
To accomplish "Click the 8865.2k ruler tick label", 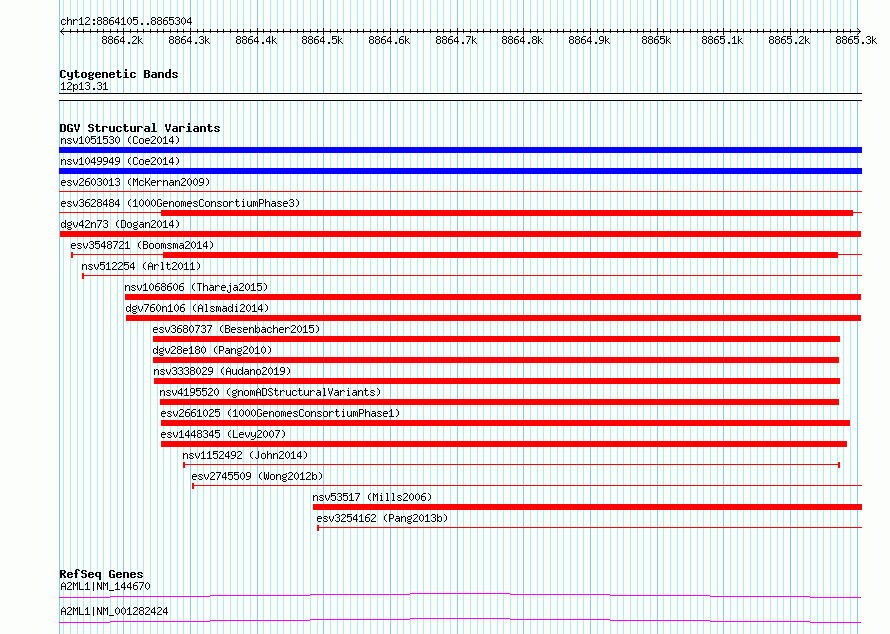I will (789, 40).
